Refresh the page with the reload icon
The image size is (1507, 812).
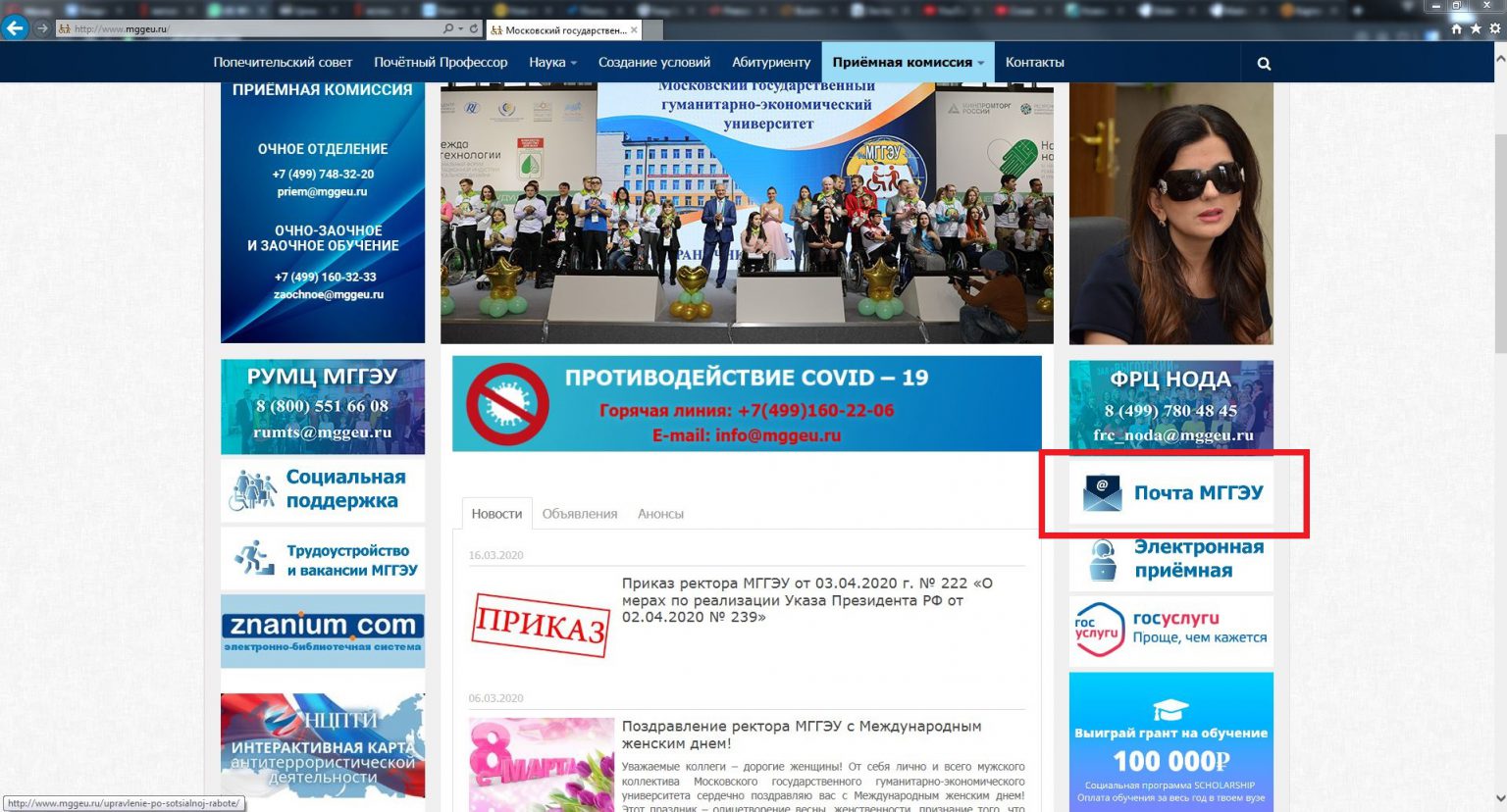[474, 29]
